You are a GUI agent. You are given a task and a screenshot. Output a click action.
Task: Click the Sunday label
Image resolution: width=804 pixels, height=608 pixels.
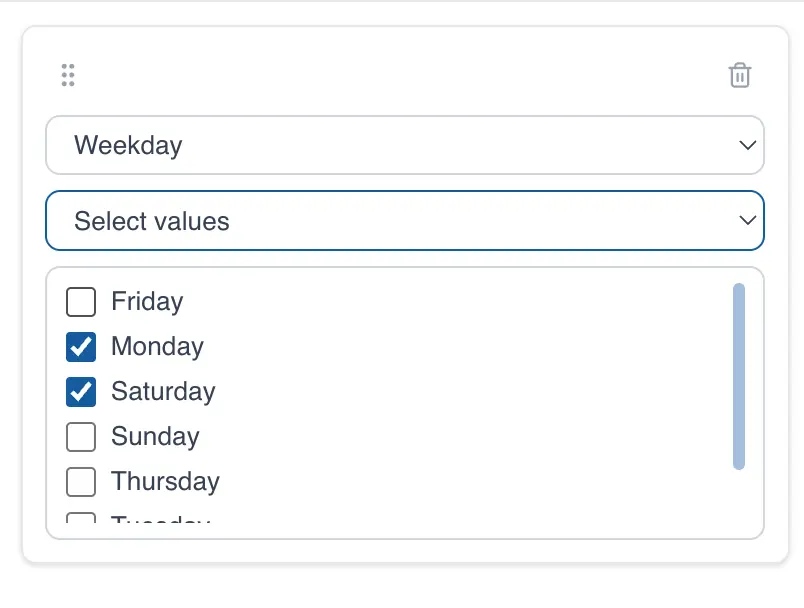click(x=154, y=436)
